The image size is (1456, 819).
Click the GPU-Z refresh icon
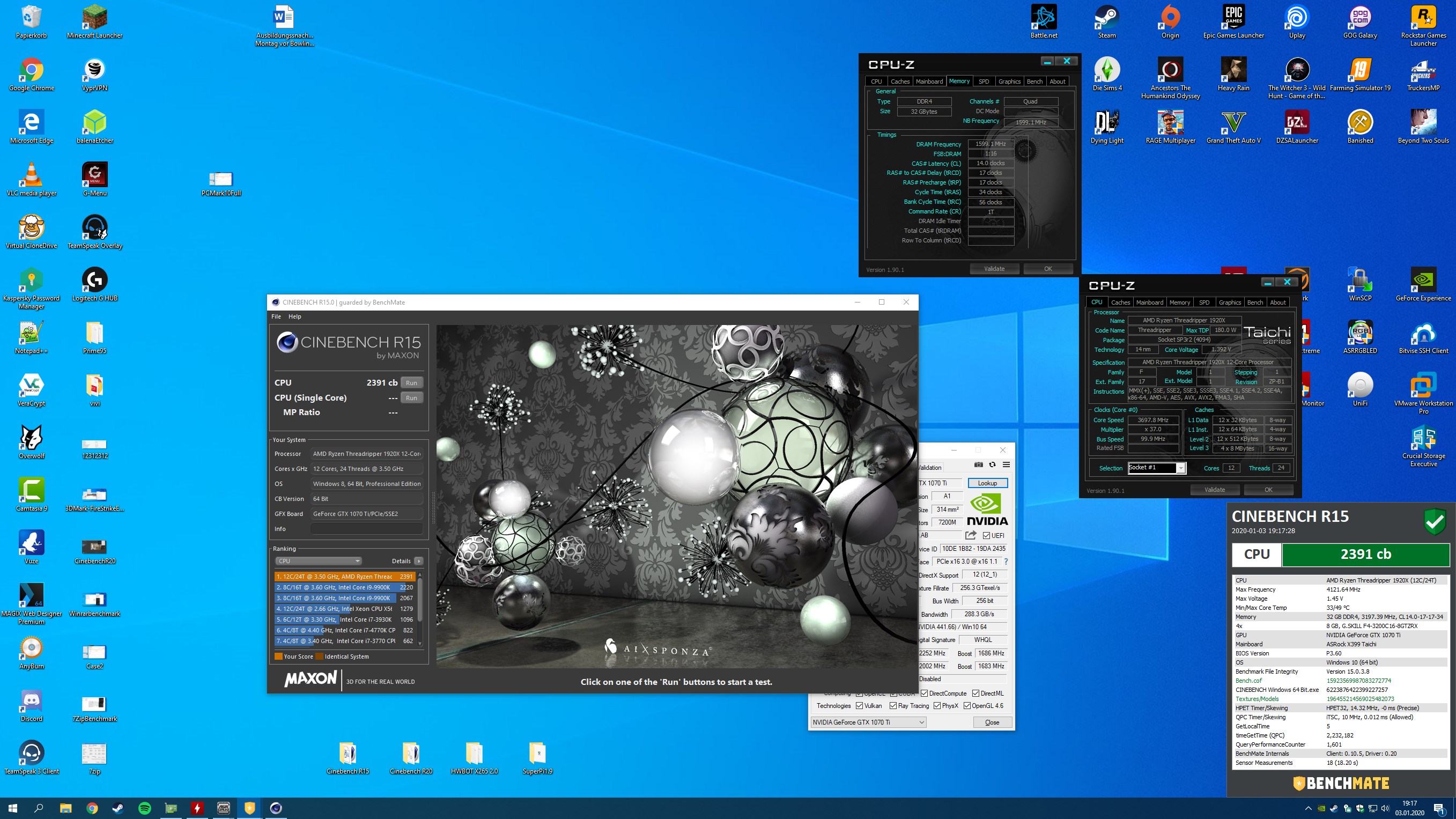[x=992, y=464]
